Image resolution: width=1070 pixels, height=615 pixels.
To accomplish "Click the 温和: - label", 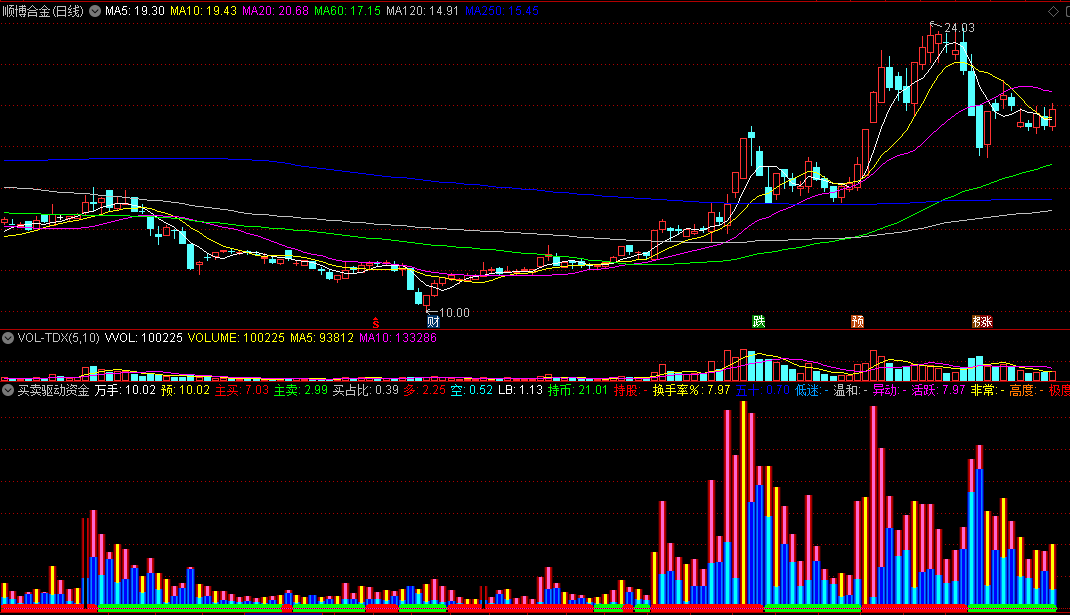I will click(x=850, y=390).
